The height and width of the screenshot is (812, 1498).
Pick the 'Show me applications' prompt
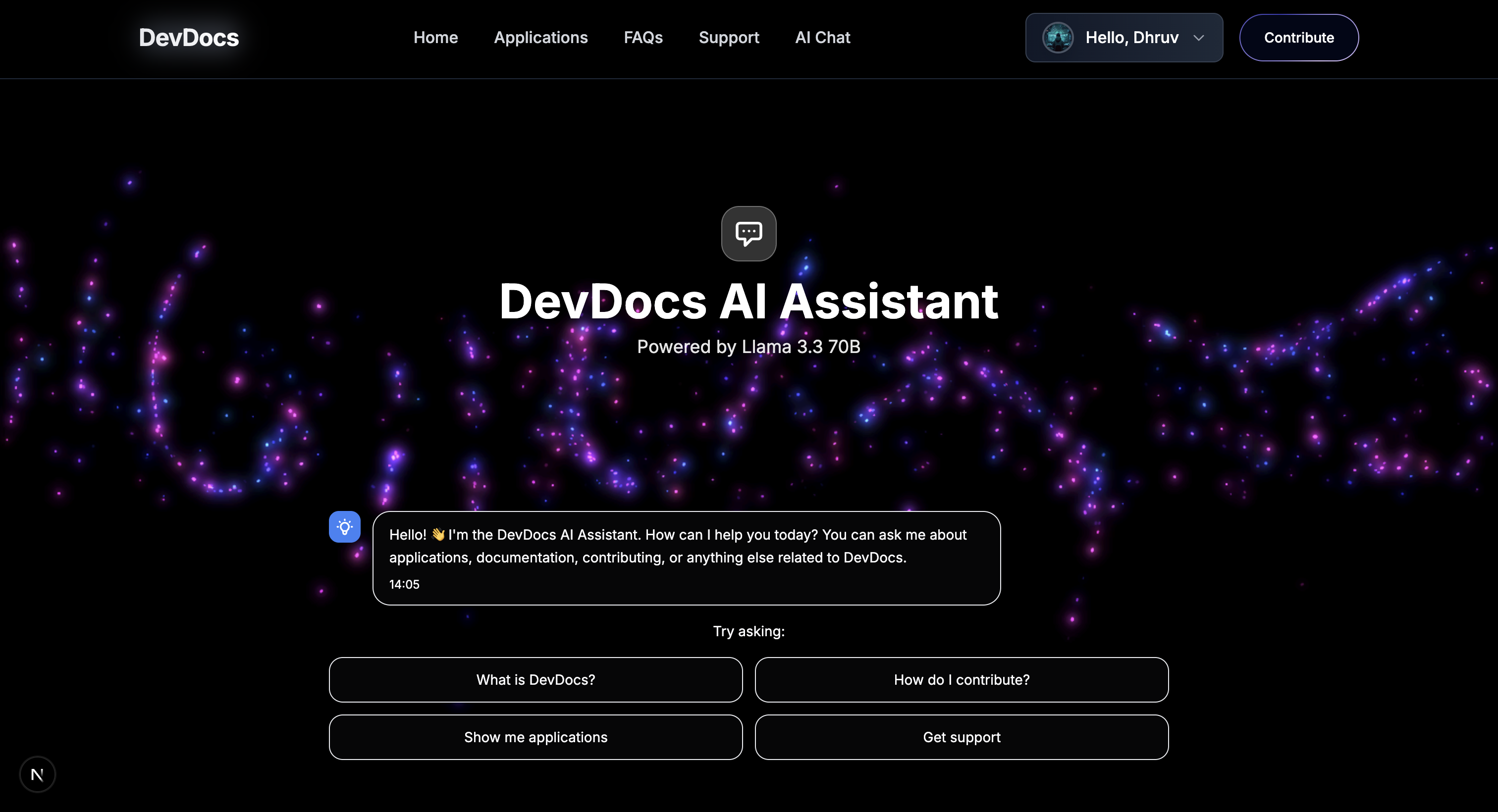pos(535,737)
